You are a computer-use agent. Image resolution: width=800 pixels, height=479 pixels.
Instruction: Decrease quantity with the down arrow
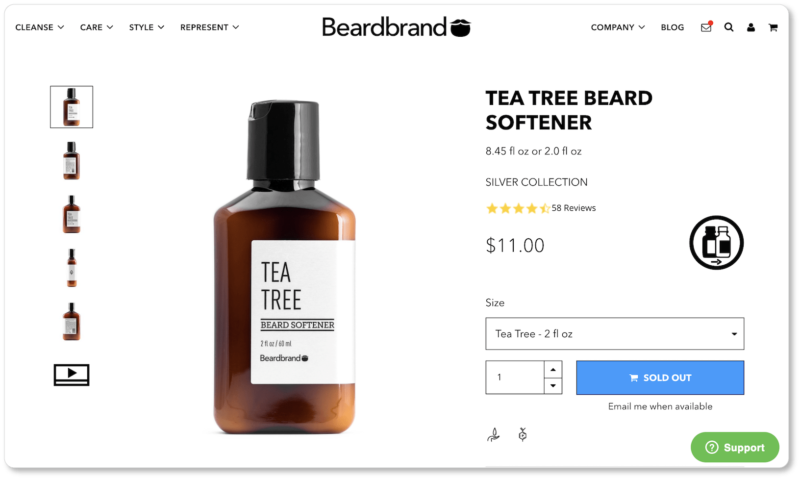pyautogui.click(x=553, y=386)
